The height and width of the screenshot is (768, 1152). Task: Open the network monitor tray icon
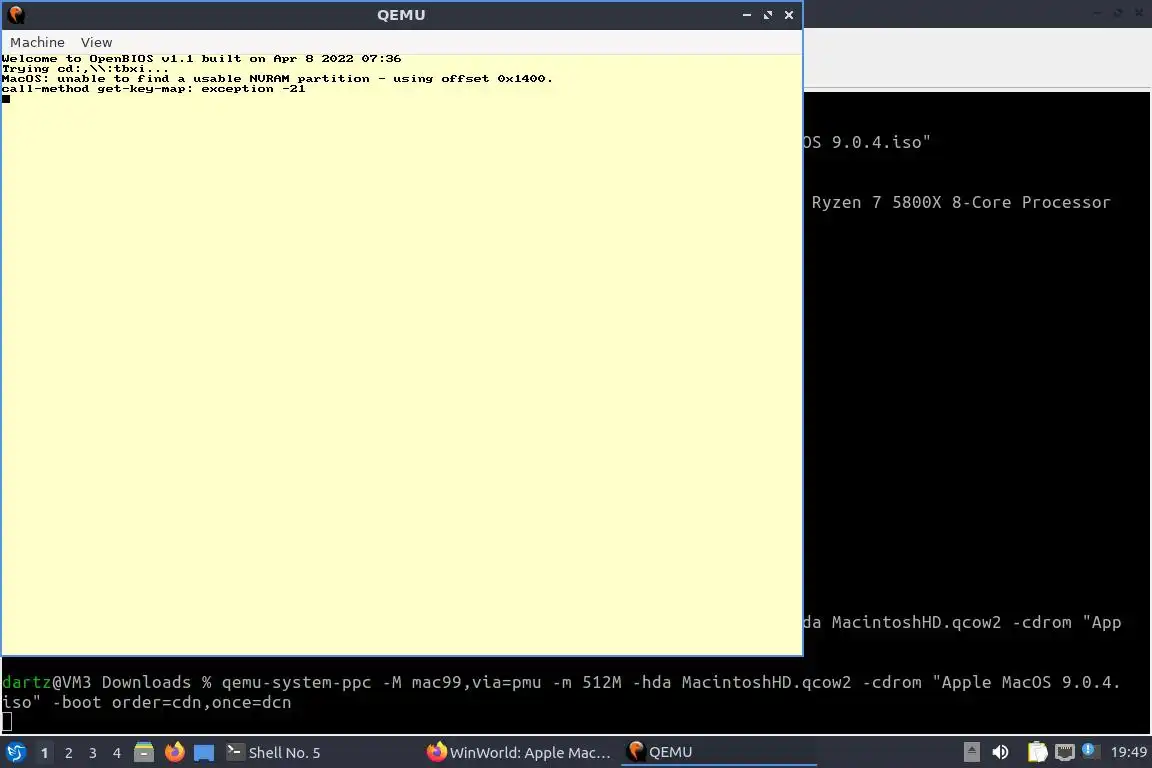[1065, 752]
